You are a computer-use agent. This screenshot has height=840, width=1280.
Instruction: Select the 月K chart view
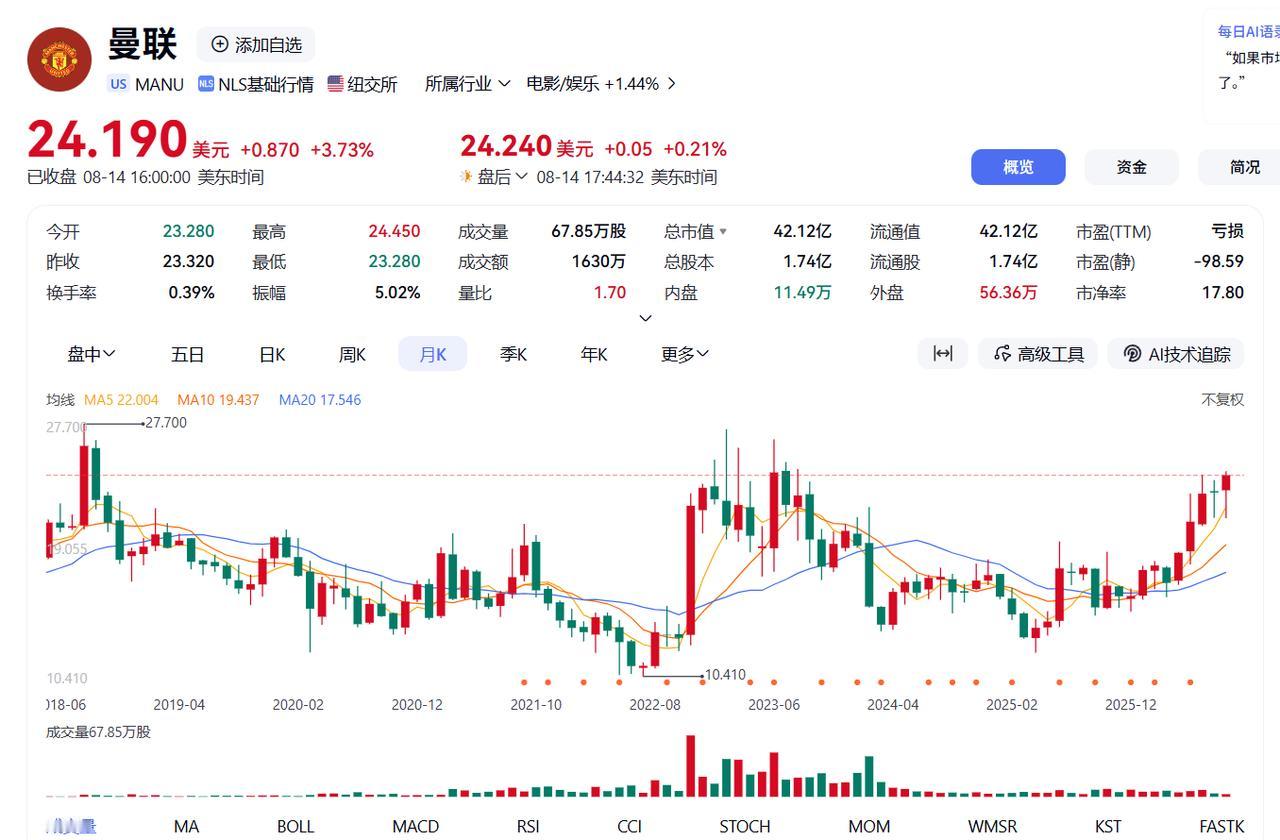[x=432, y=354]
